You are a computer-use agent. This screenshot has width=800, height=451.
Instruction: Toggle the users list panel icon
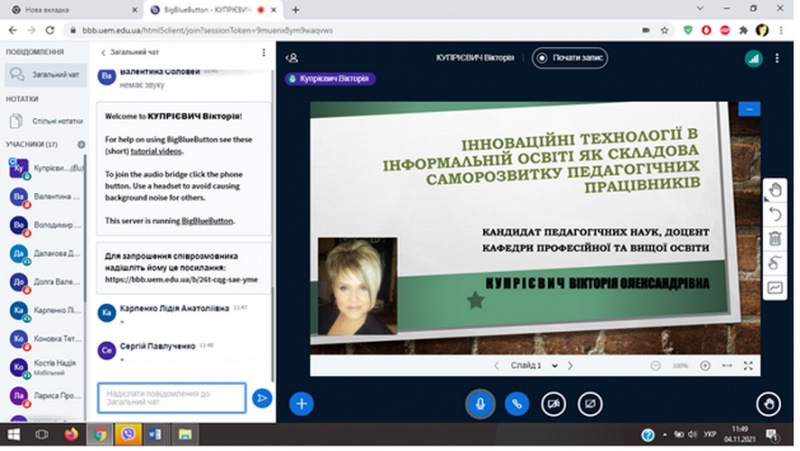click(292, 58)
